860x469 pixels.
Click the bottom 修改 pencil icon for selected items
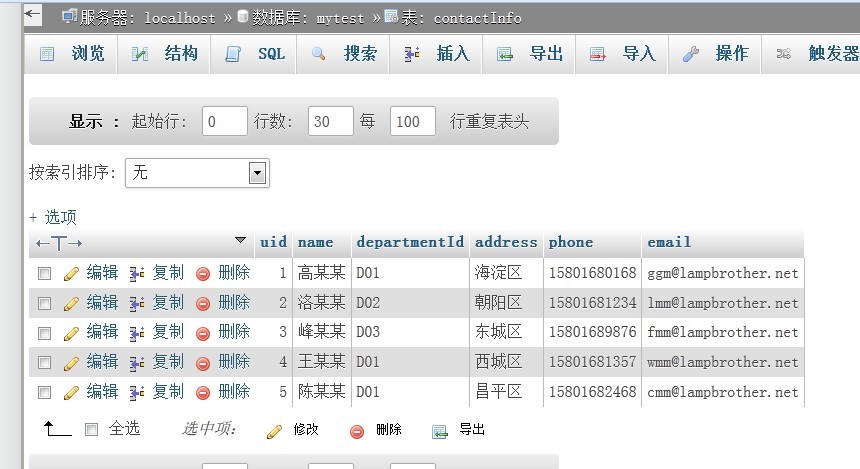click(274, 431)
